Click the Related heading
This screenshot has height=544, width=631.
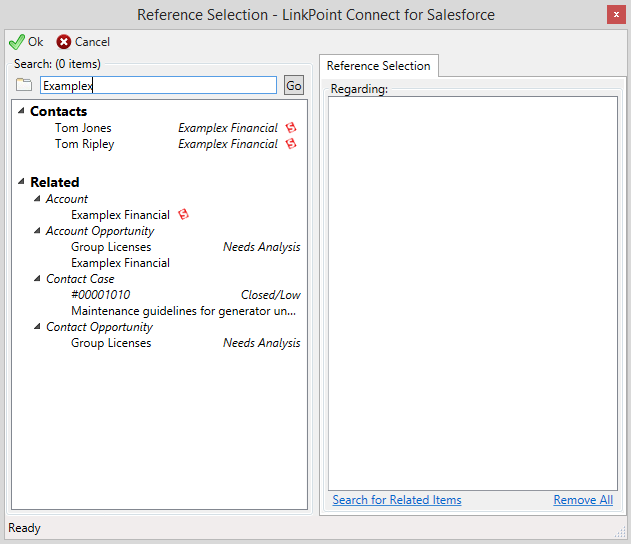55,182
